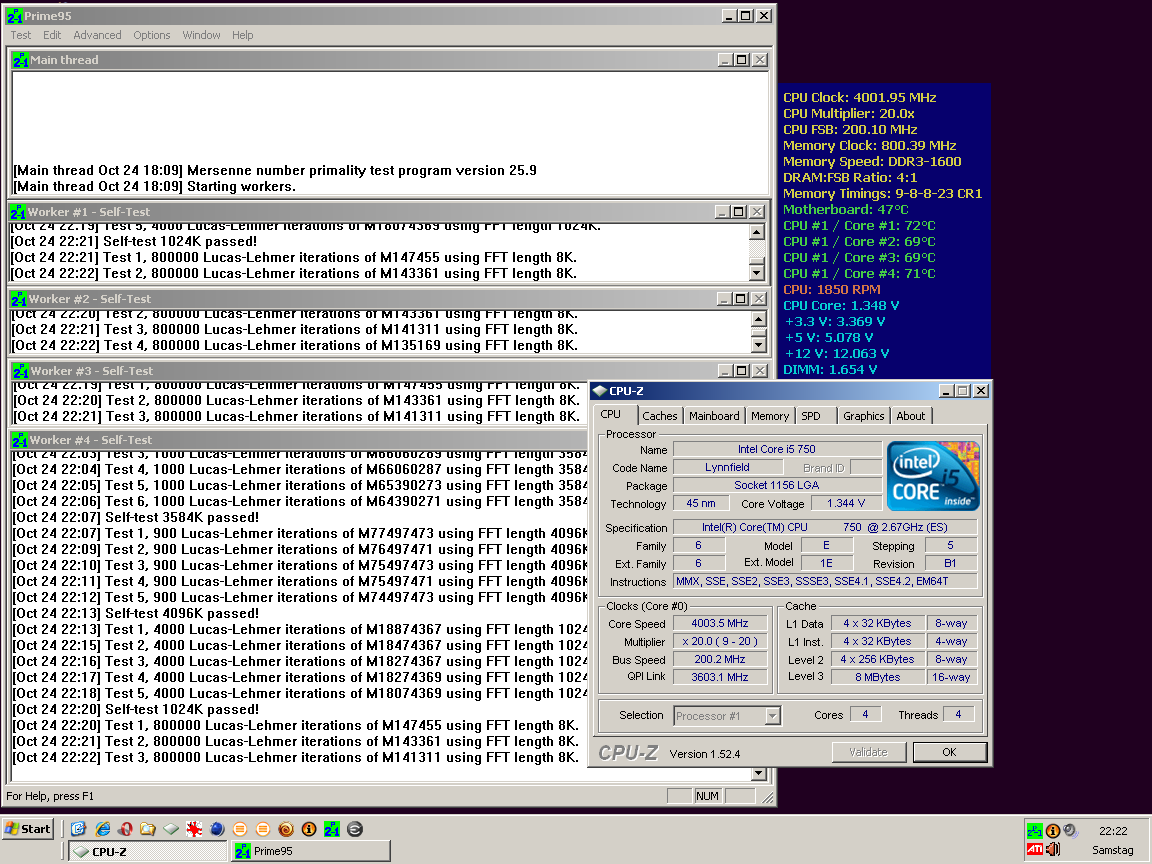
Task: Click the CPU-Z chip icon in Quick Launch
Action: coord(171,829)
